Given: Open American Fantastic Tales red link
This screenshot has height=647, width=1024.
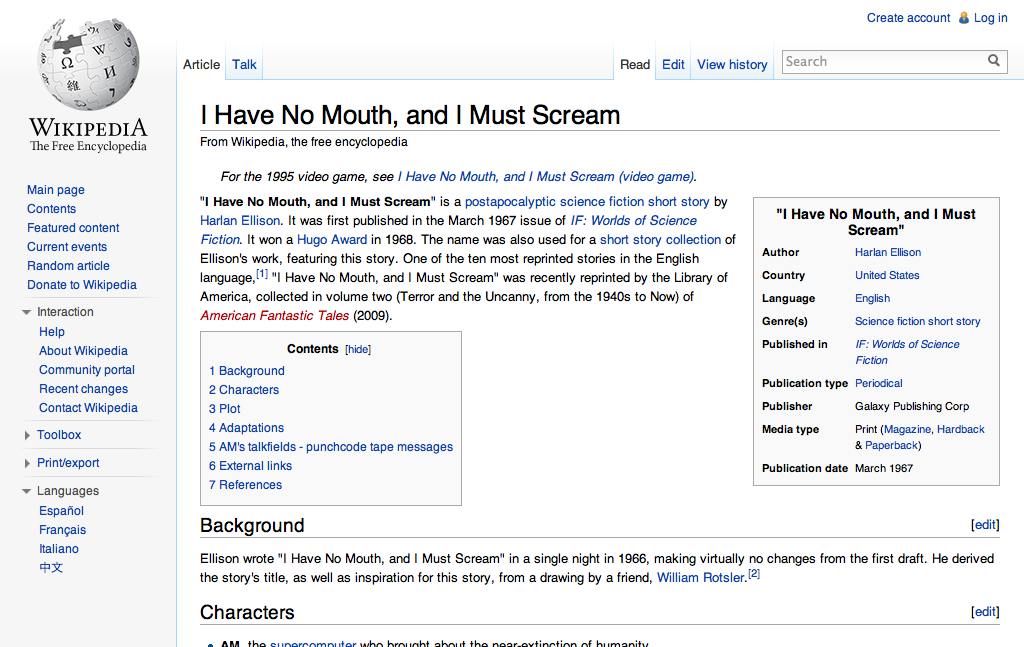Looking at the screenshot, I should click(274, 315).
